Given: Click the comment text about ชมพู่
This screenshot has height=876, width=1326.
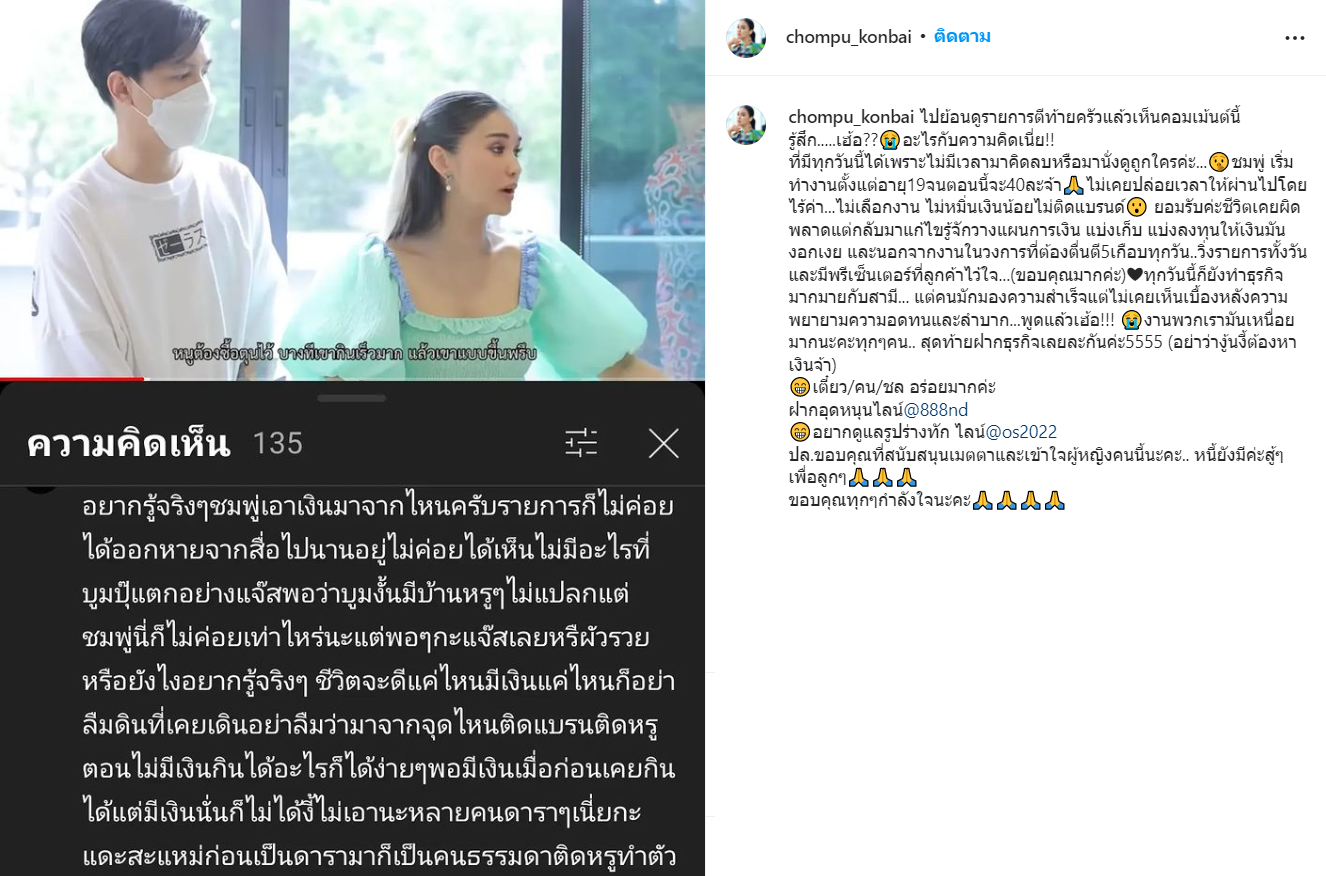Looking at the screenshot, I should [x=378, y=680].
